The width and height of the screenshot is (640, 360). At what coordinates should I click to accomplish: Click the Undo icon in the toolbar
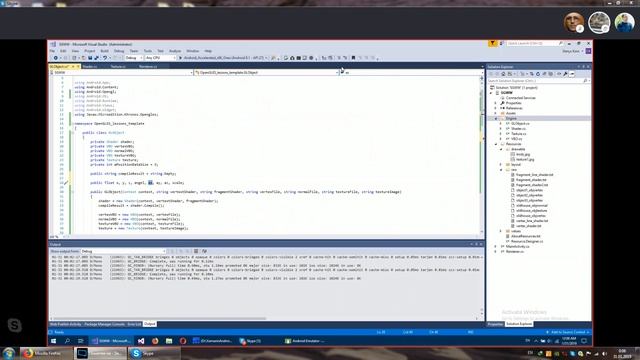tap(105, 58)
